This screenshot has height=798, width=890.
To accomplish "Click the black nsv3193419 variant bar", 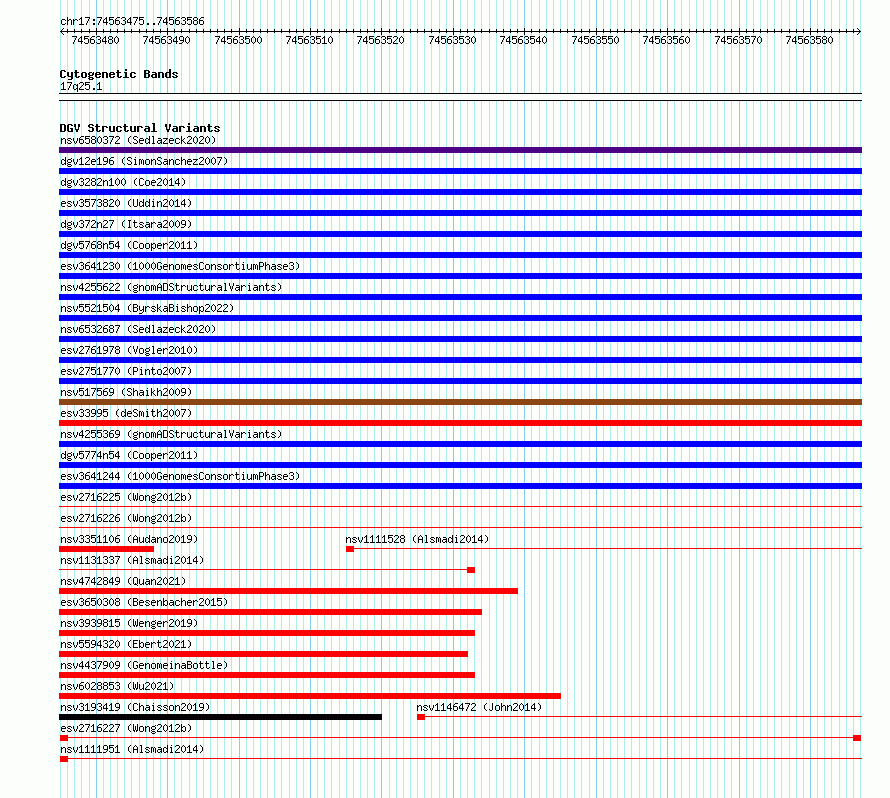I will point(220,717).
